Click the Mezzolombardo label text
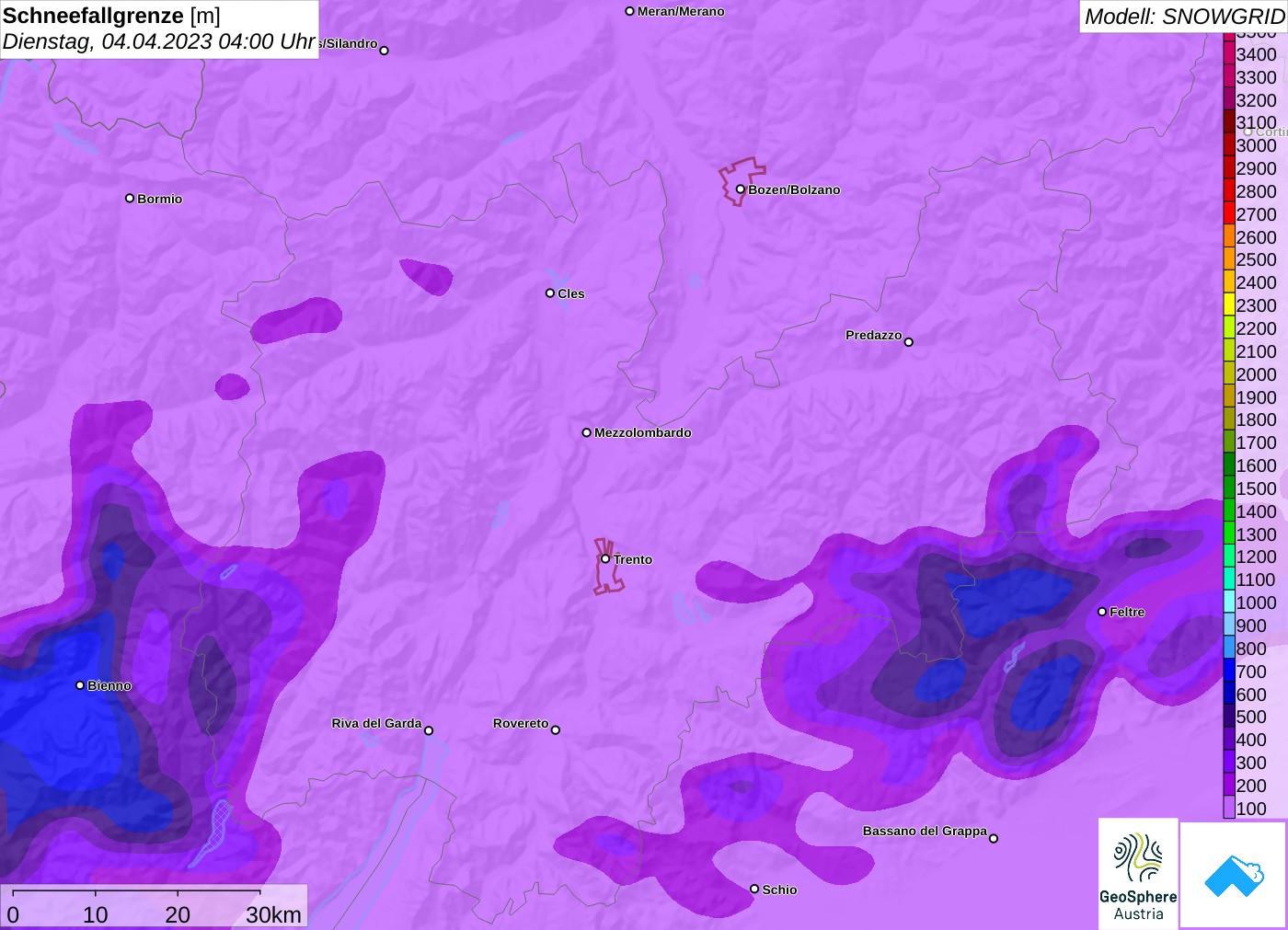The width and height of the screenshot is (1288, 930). [x=643, y=432]
